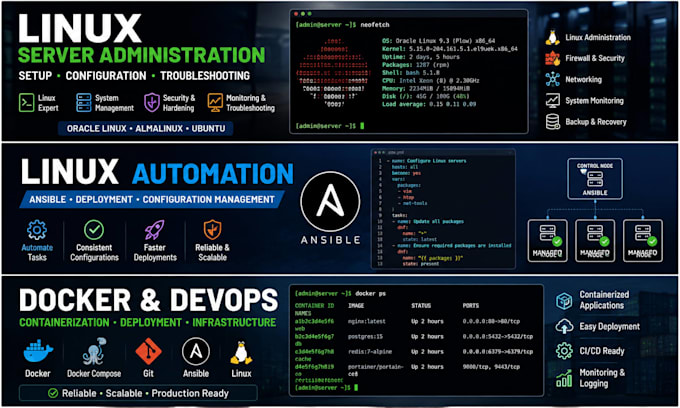Click the green check in Production Ready pill

(x=53, y=393)
